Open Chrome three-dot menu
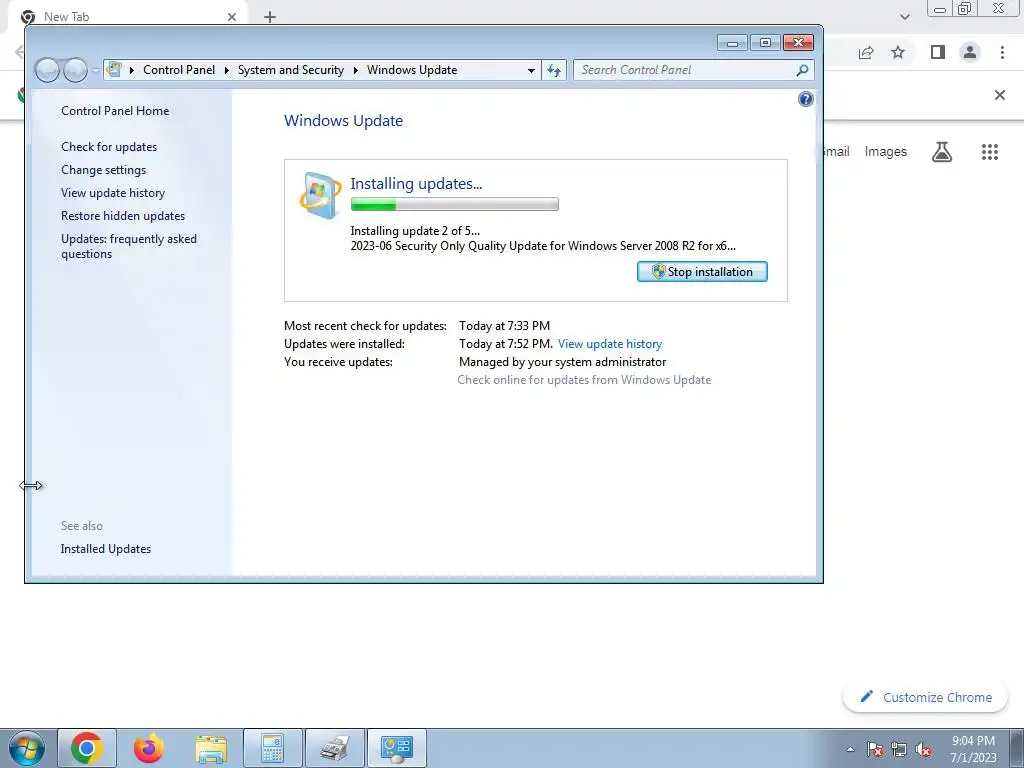Screen dimensions: 1024x768 (x=1002, y=52)
